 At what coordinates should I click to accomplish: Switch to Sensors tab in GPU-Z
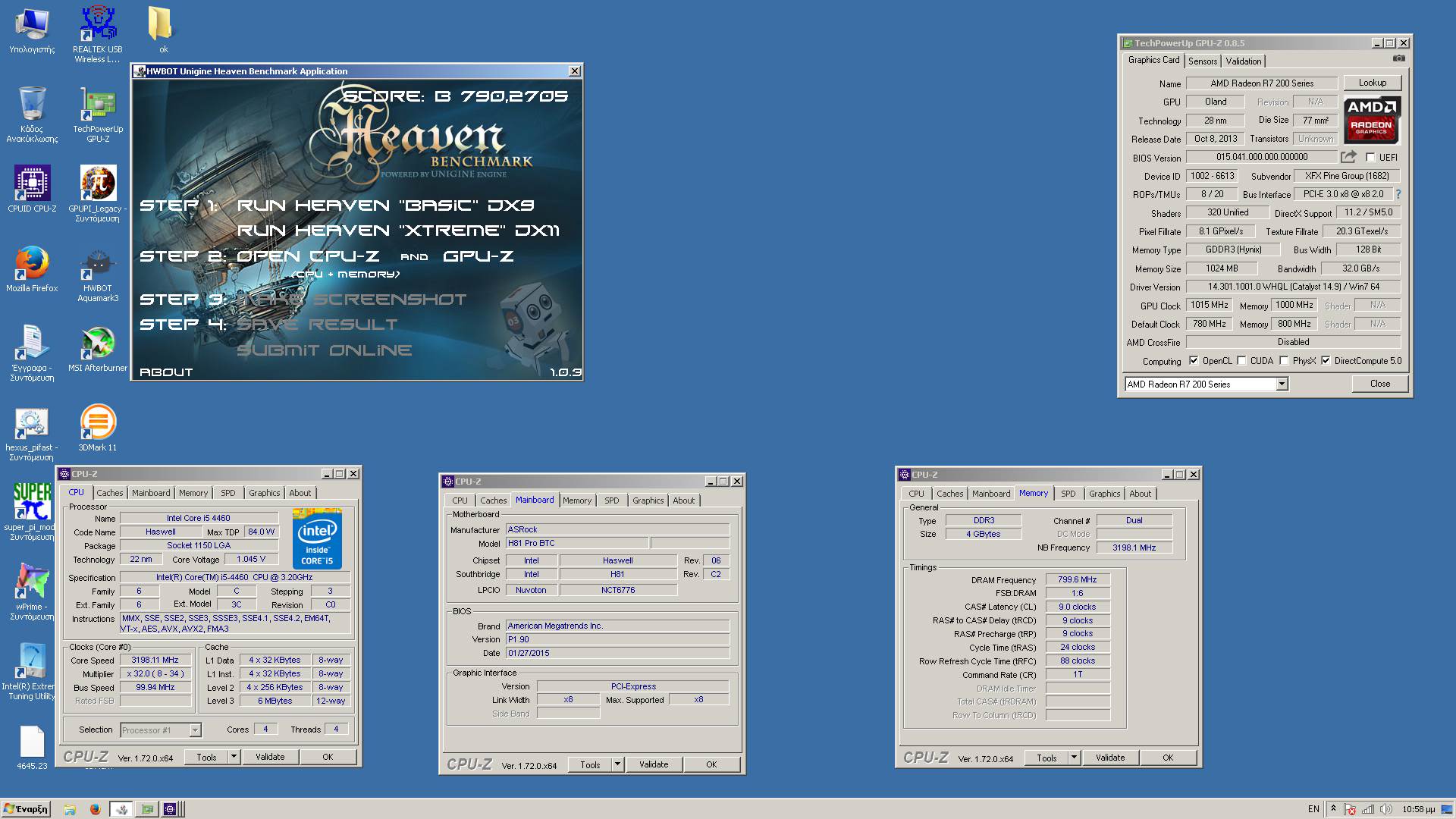(x=1203, y=61)
